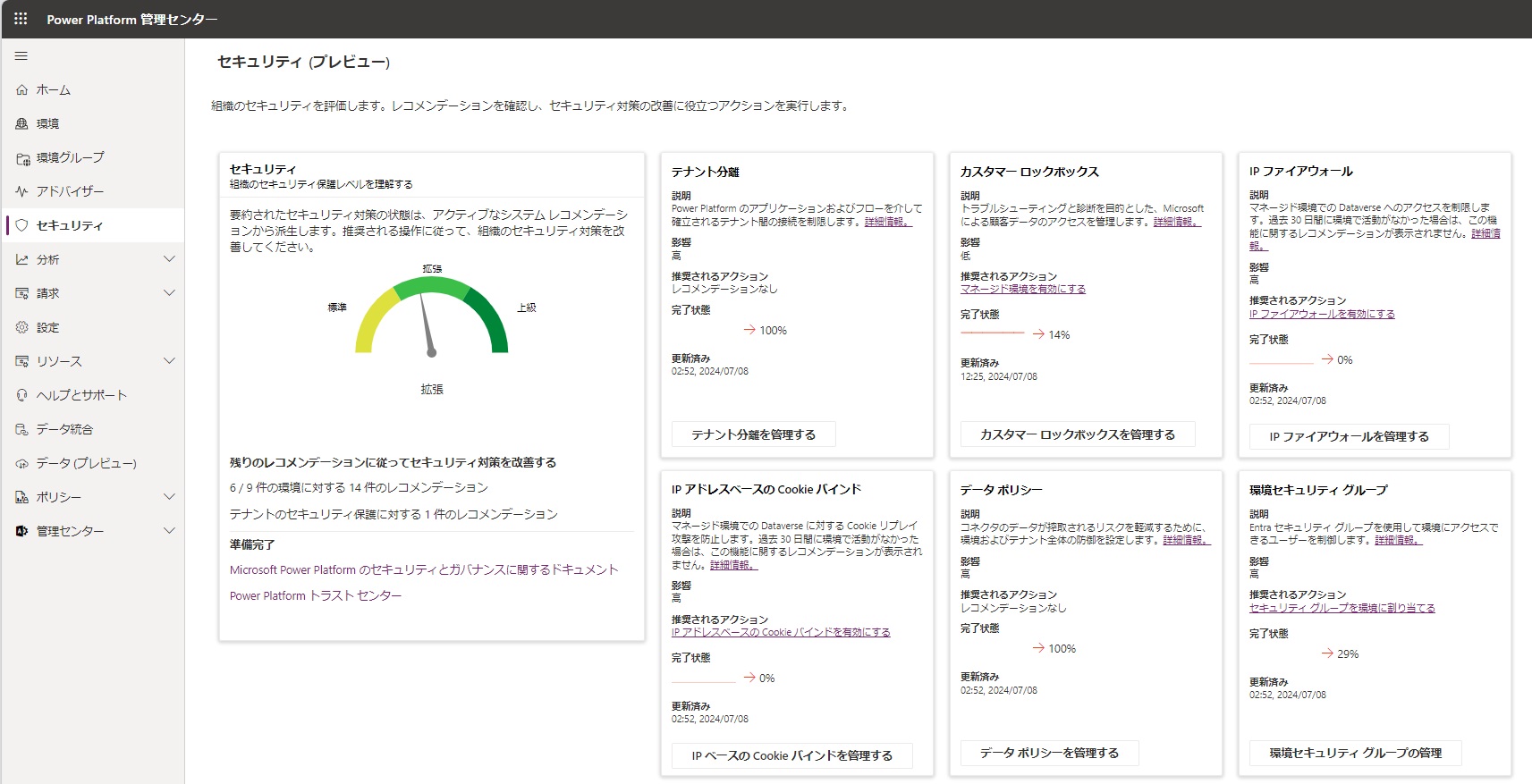Go to ホーム in sidebar
The width and height of the screenshot is (1532, 784).
click(93, 89)
